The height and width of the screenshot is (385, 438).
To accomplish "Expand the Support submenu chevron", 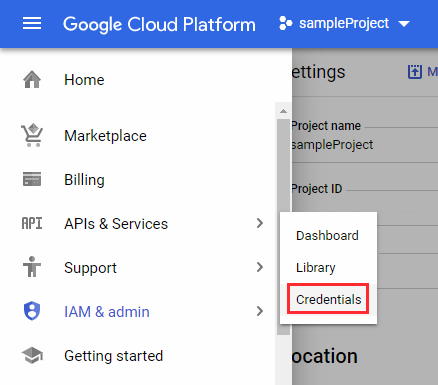I will [260, 267].
